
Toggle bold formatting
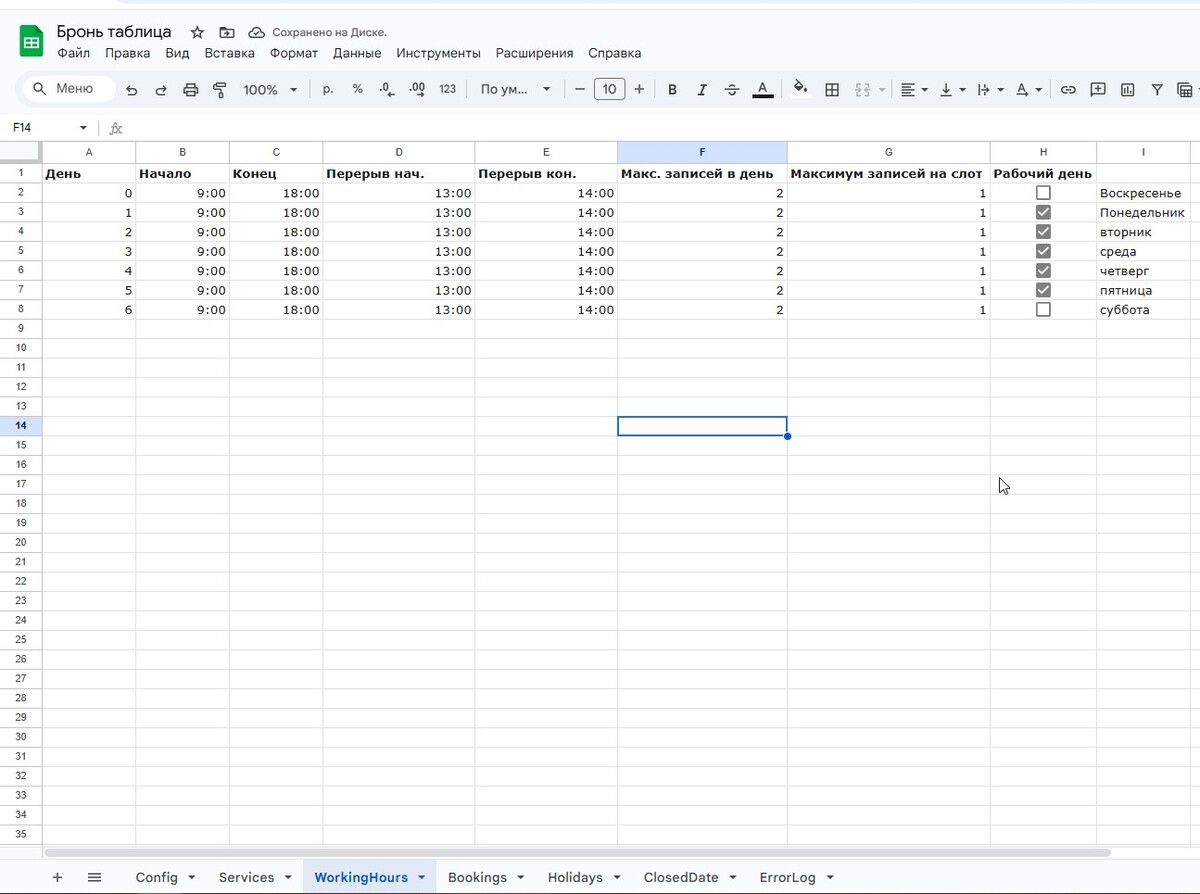[x=672, y=90]
